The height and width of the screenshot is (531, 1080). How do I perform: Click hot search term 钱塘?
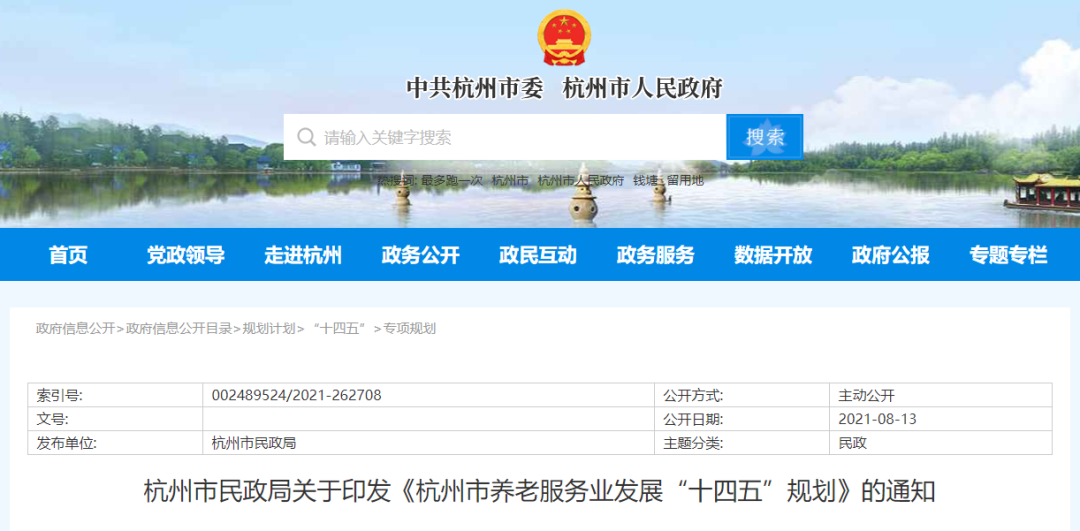click(645, 180)
